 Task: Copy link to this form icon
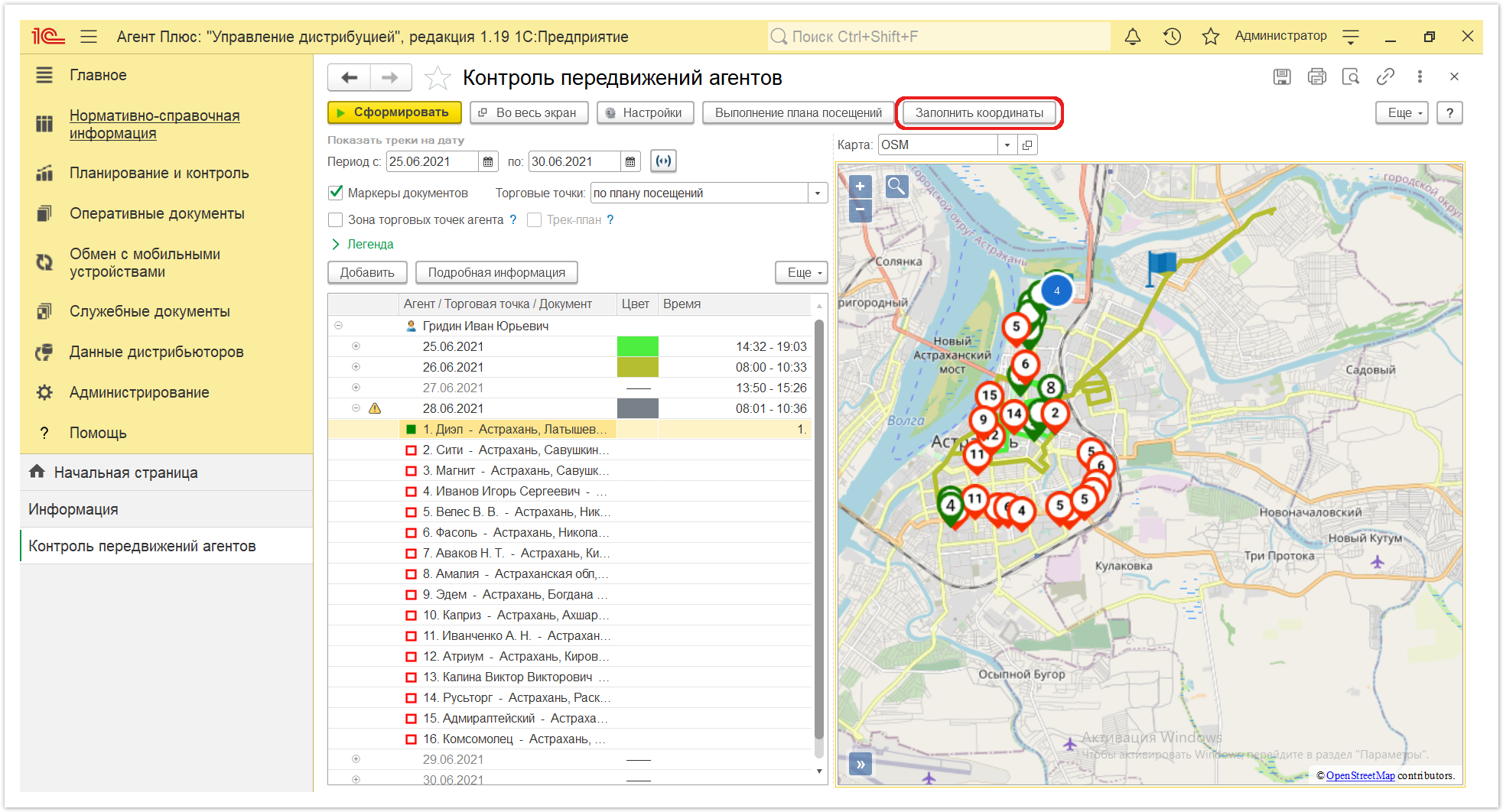click(x=1385, y=76)
